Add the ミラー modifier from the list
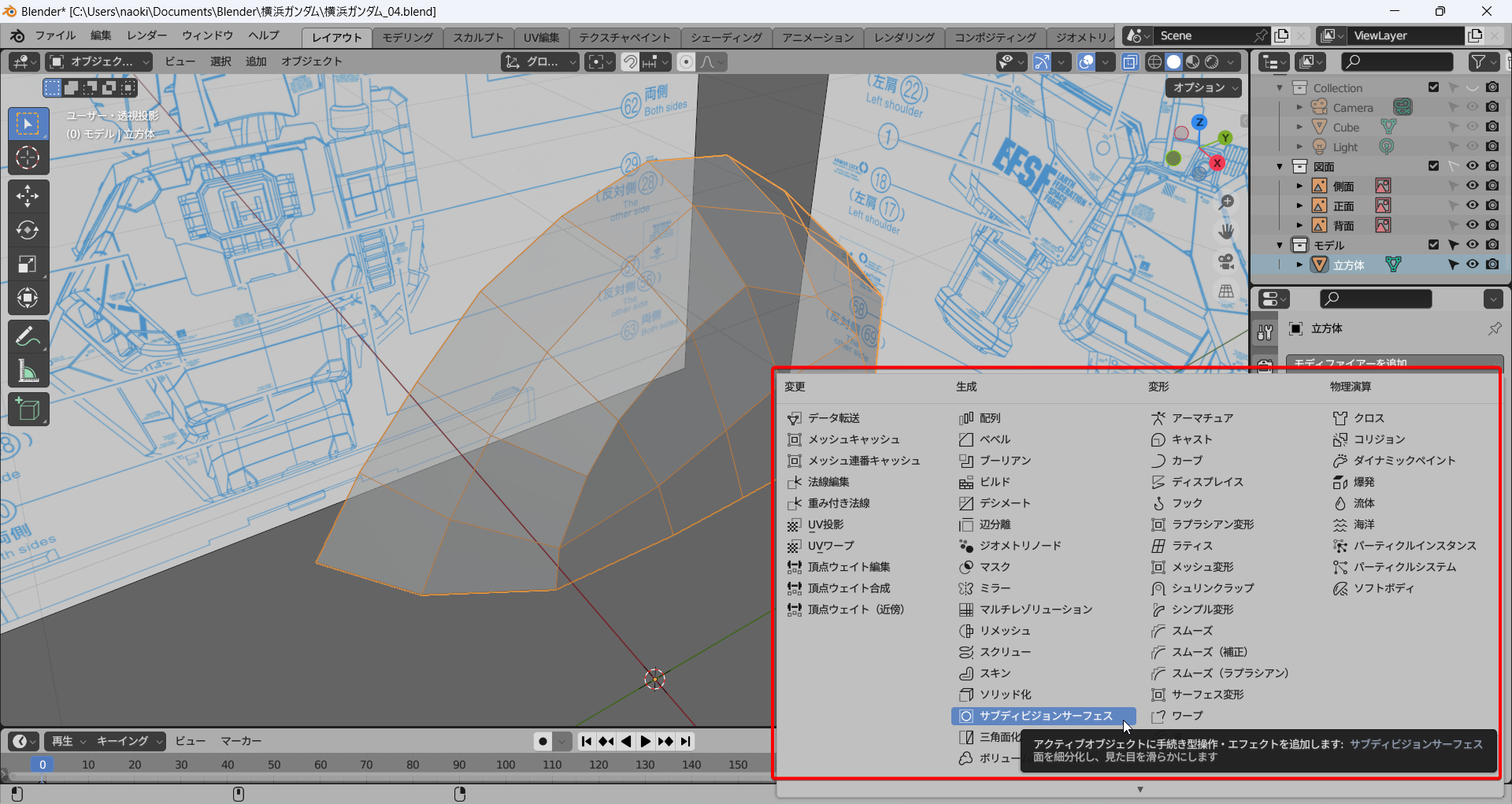This screenshot has height=804, width=1512. (995, 588)
